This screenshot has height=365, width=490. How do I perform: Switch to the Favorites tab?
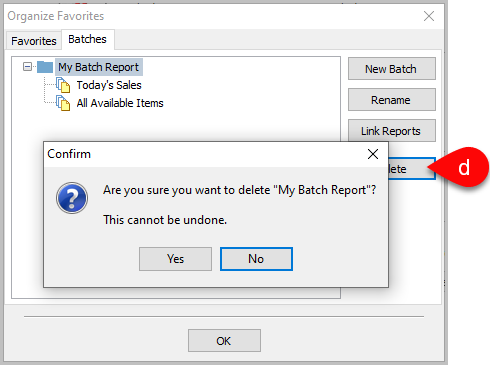(x=34, y=41)
